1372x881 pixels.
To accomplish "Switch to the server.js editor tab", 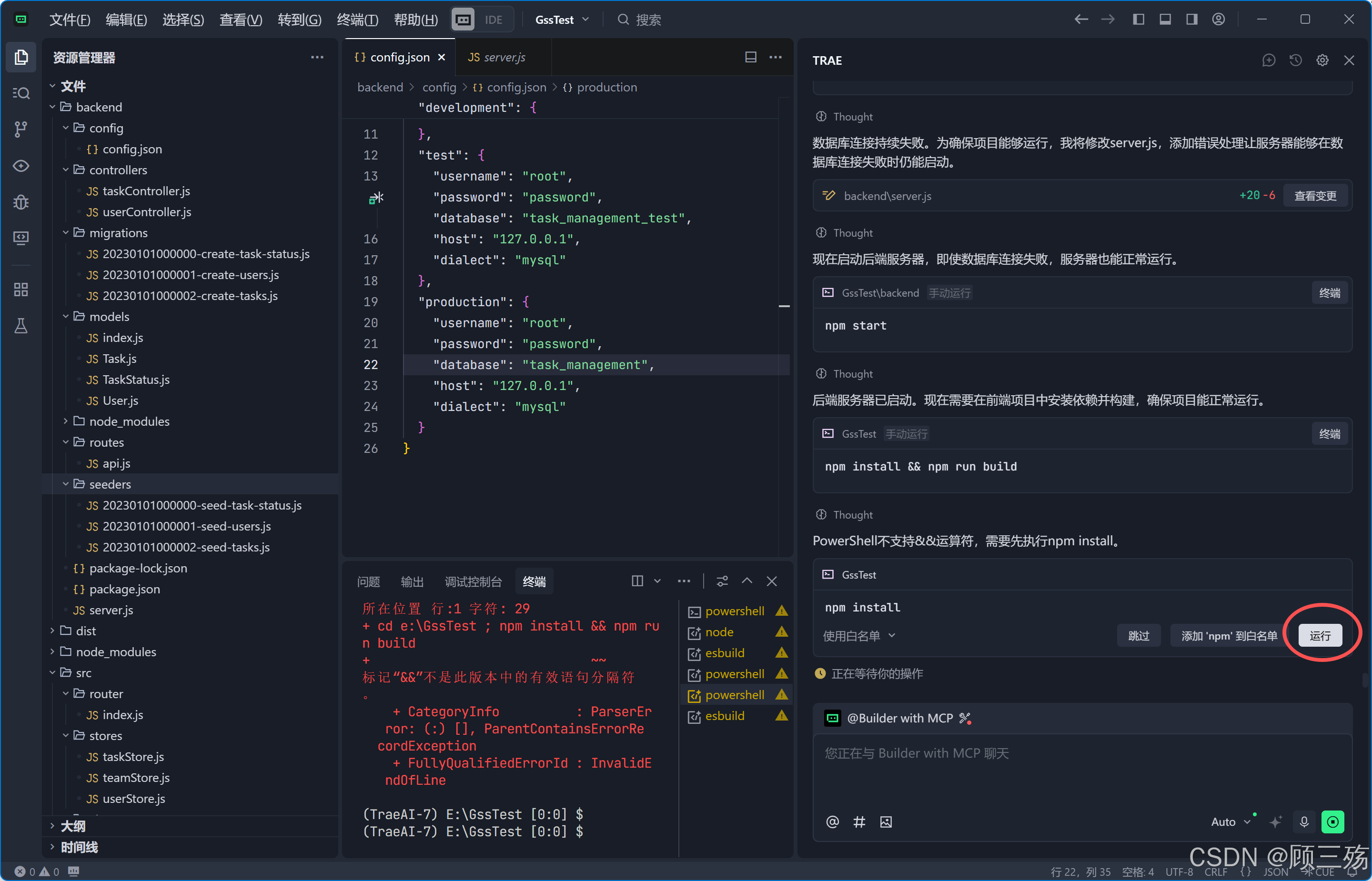I will click(x=497, y=57).
